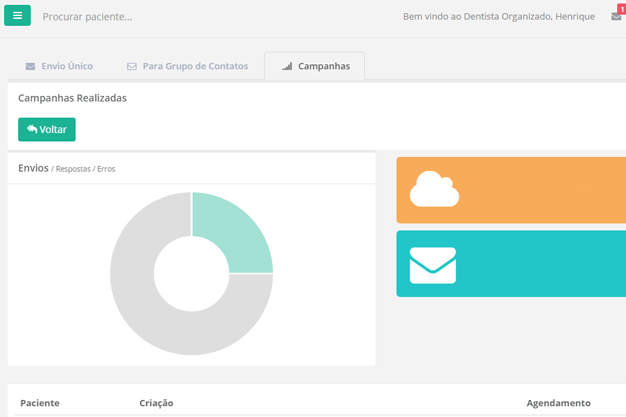Click the Envios chart title
Image resolution: width=626 pixels, height=417 pixels.
pos(33,168)
